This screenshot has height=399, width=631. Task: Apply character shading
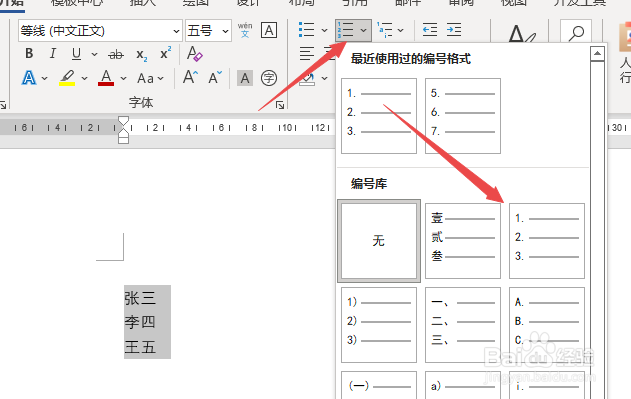point(245,78)
